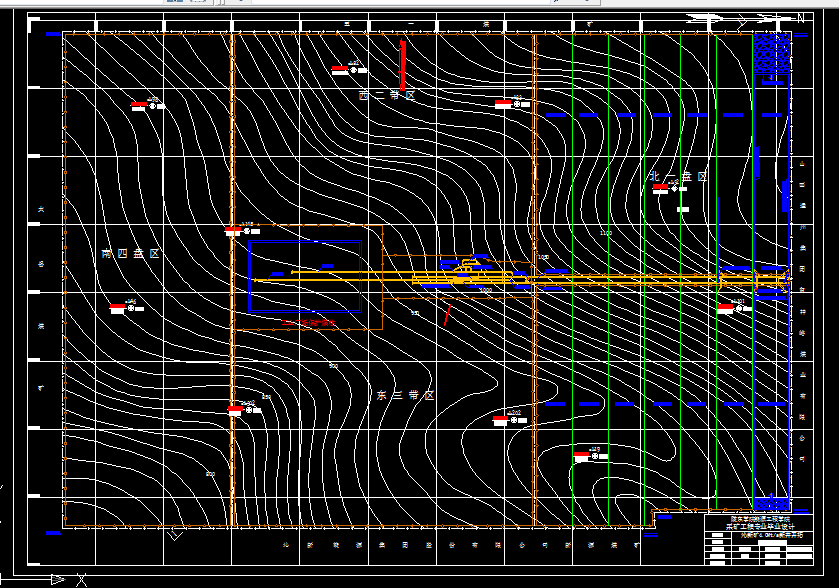Select the 东三带区 zone label

(406, 395)
